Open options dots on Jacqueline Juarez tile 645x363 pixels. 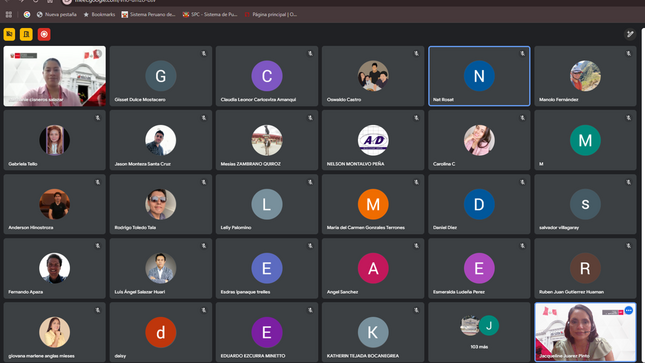(x=629, y=310)
